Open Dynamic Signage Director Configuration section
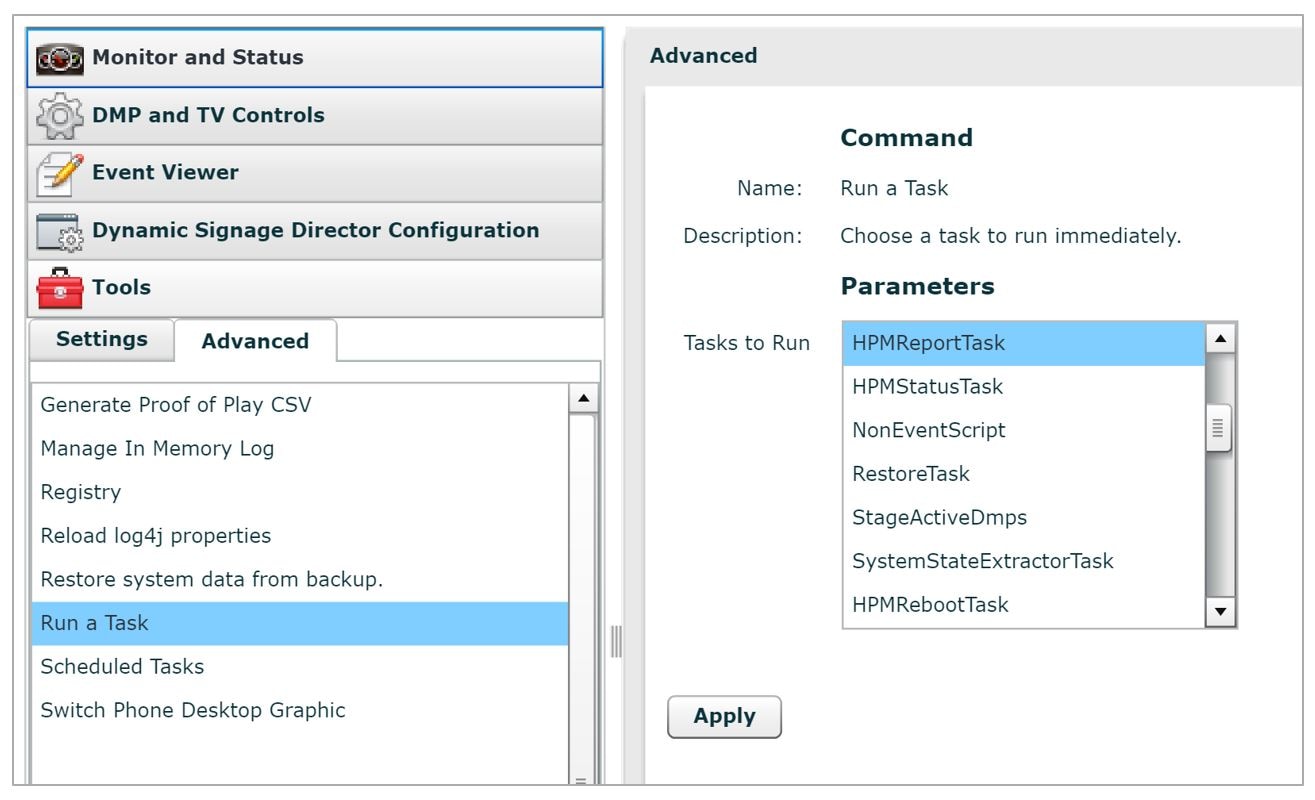 click(315, 231)
